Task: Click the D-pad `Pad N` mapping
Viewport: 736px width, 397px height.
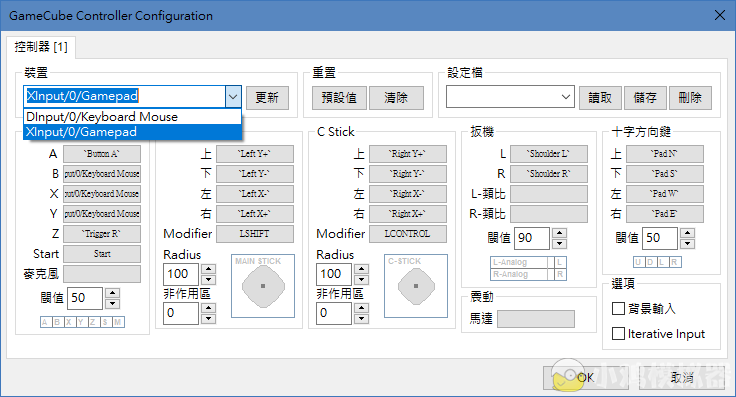Action: 665,154
